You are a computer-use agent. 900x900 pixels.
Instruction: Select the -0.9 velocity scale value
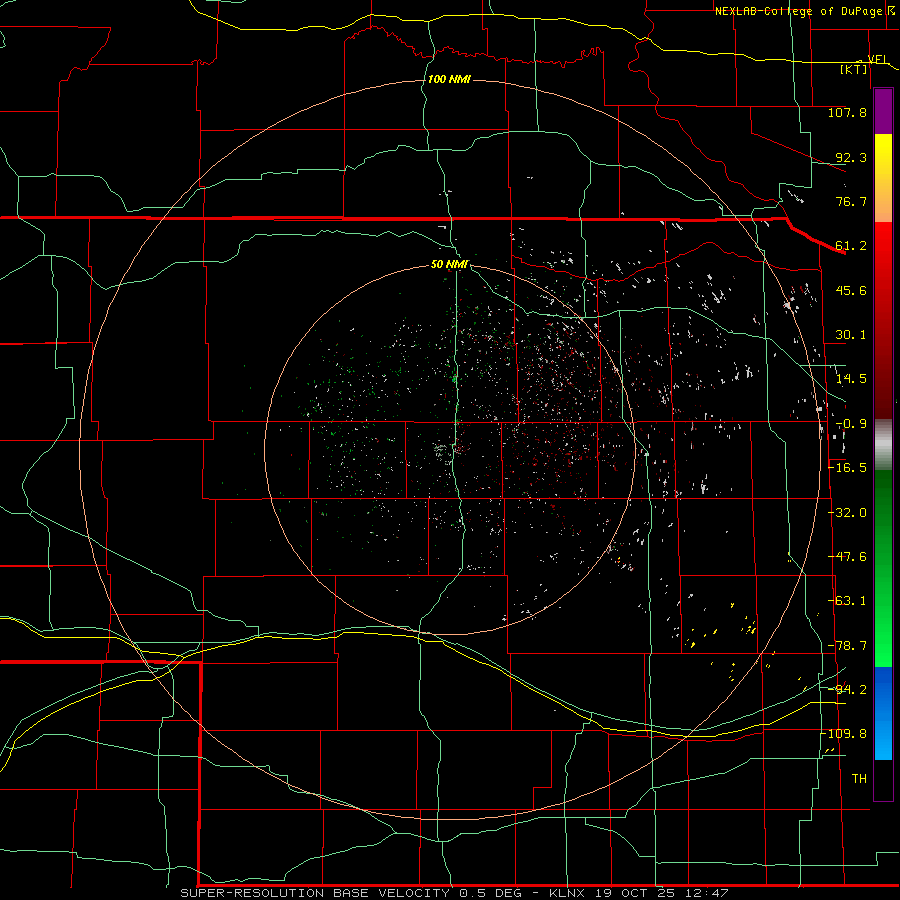851,424
